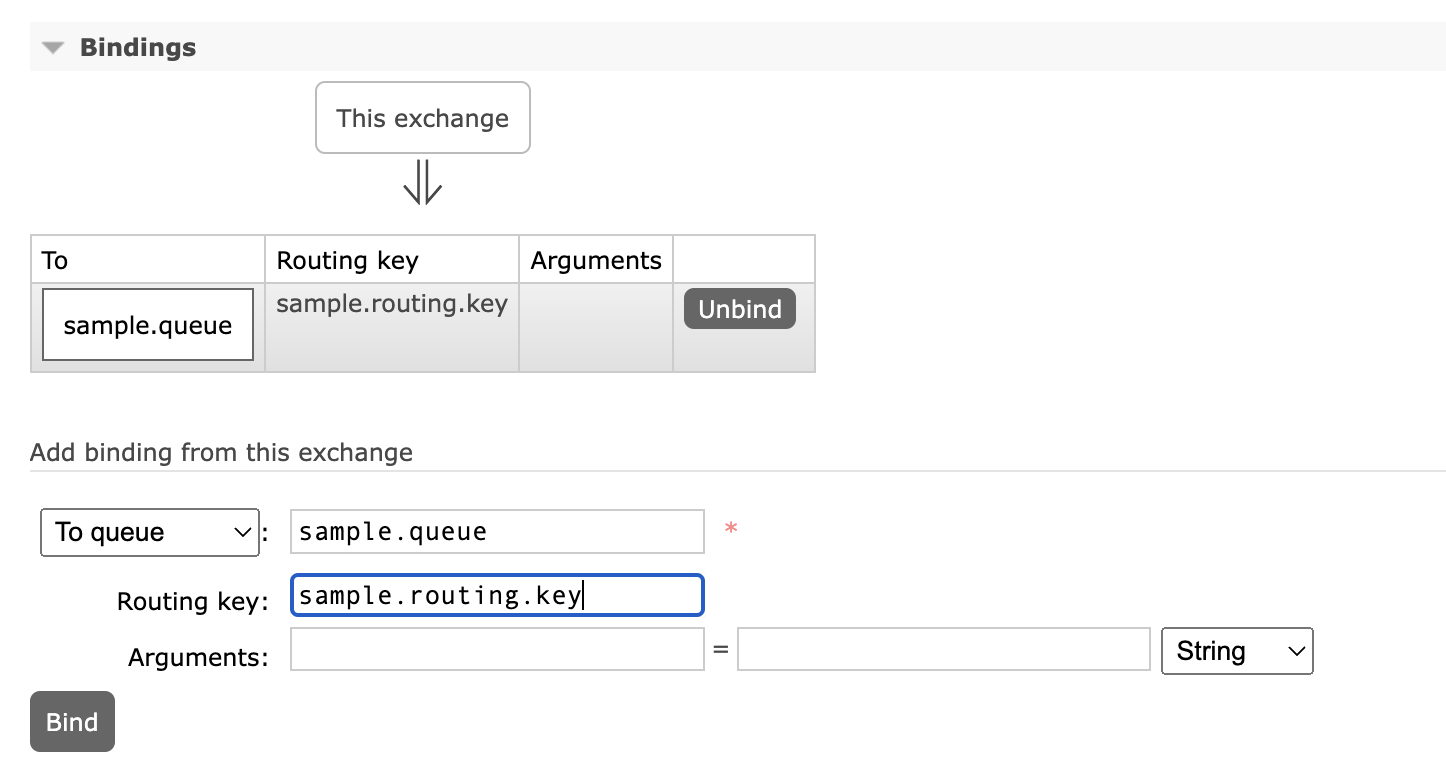This screenshot has height=778, width=1446.
Task: Select the Routing key input field
Action: (x=496, y=595)
